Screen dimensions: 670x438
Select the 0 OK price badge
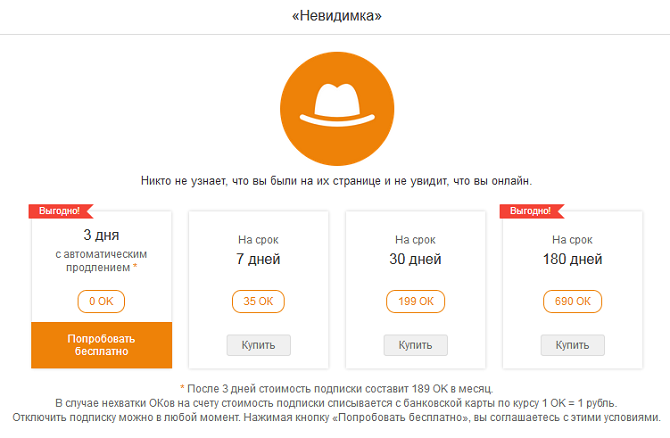101,301
